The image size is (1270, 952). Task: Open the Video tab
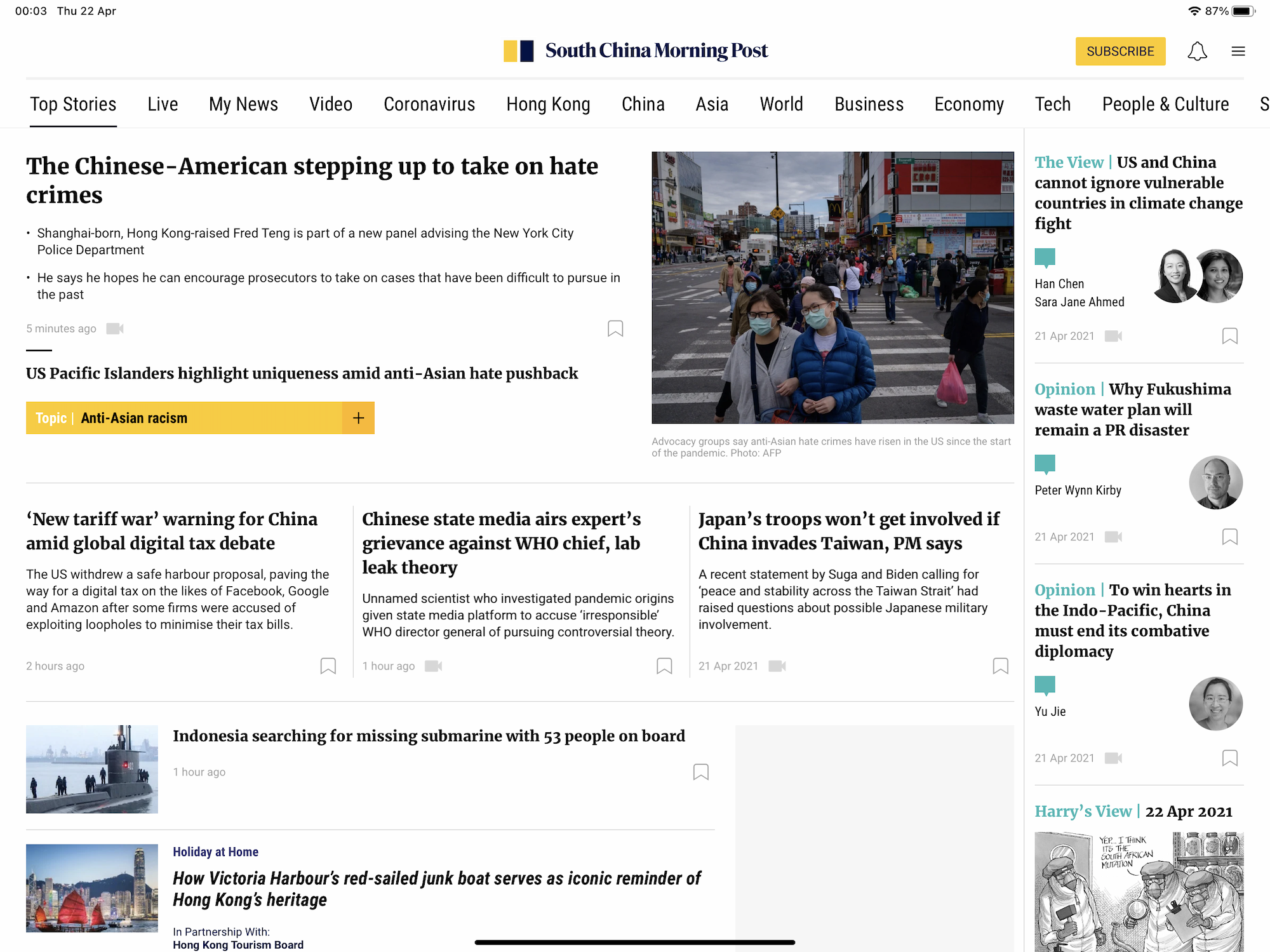tap(331, 104)
